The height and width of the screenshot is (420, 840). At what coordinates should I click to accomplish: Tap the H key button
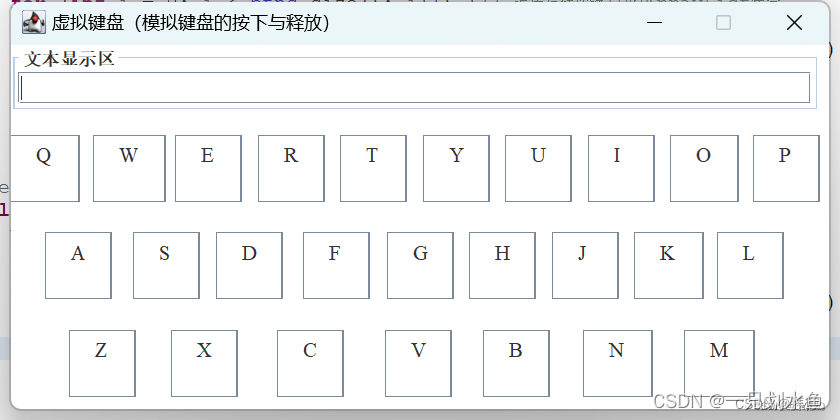(x=502, y=265)
